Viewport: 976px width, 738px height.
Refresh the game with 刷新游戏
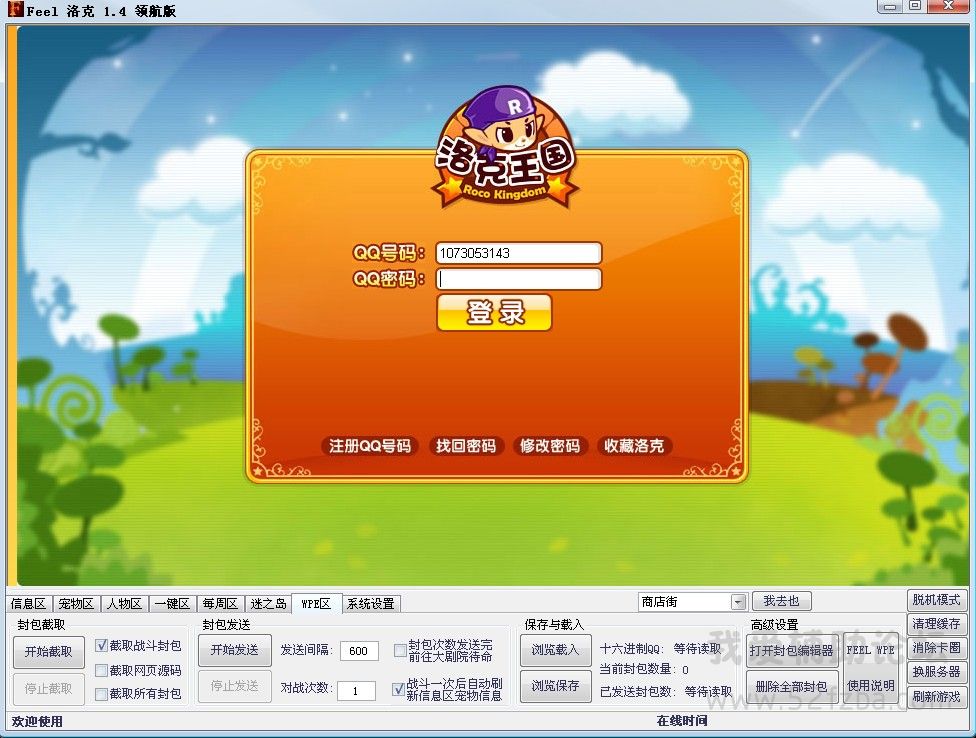[936, 696]
